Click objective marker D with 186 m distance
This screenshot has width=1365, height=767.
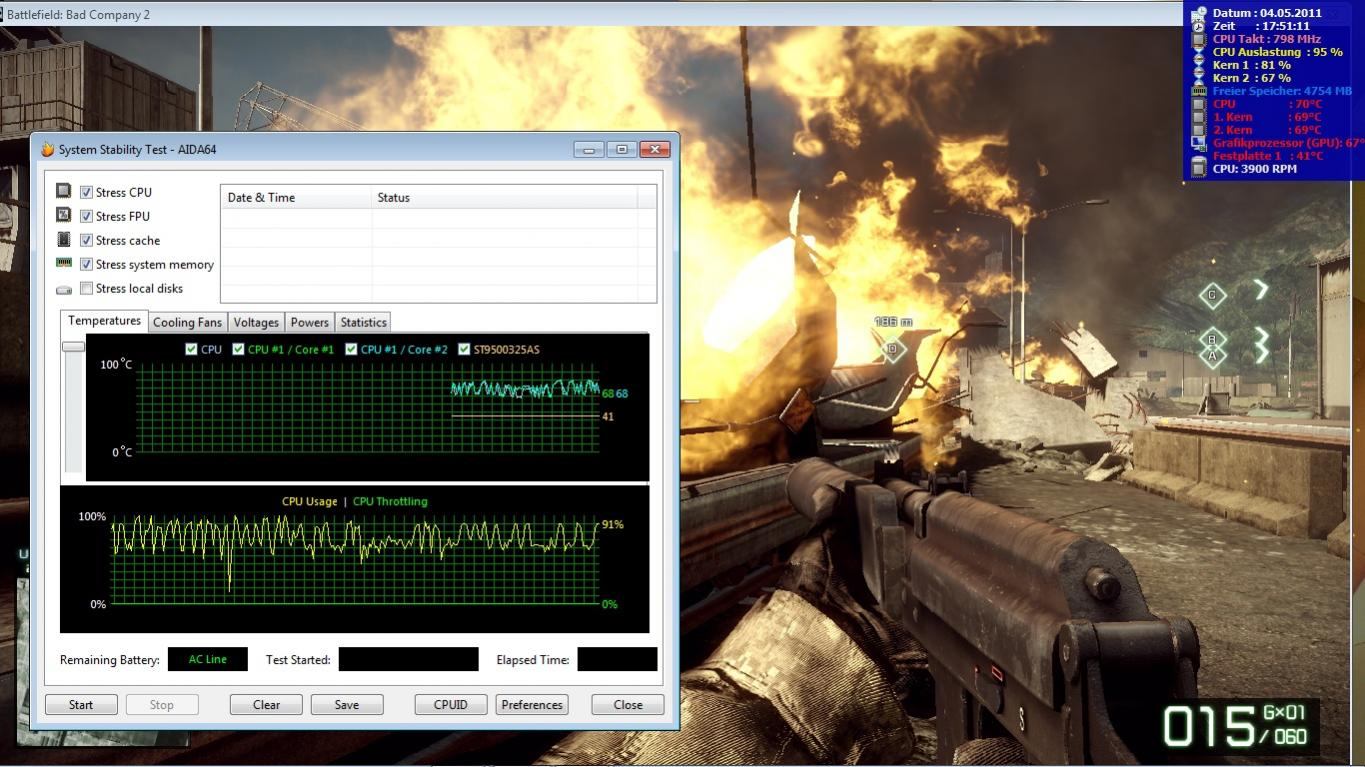(x=892, y=349)
